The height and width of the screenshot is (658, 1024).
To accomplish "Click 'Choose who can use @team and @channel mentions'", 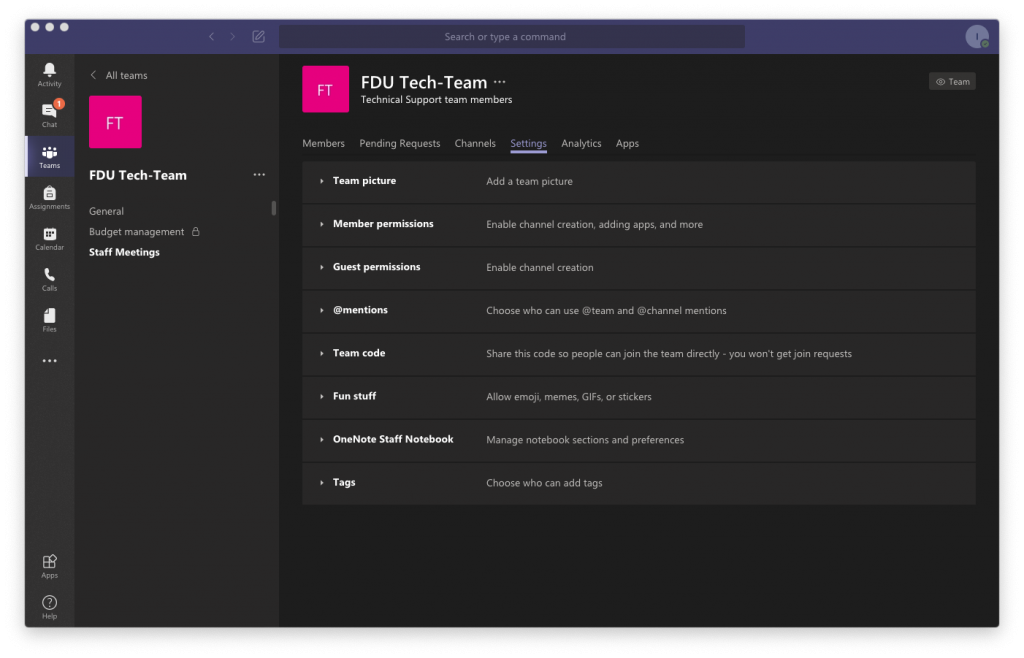I will pos(606,311).
